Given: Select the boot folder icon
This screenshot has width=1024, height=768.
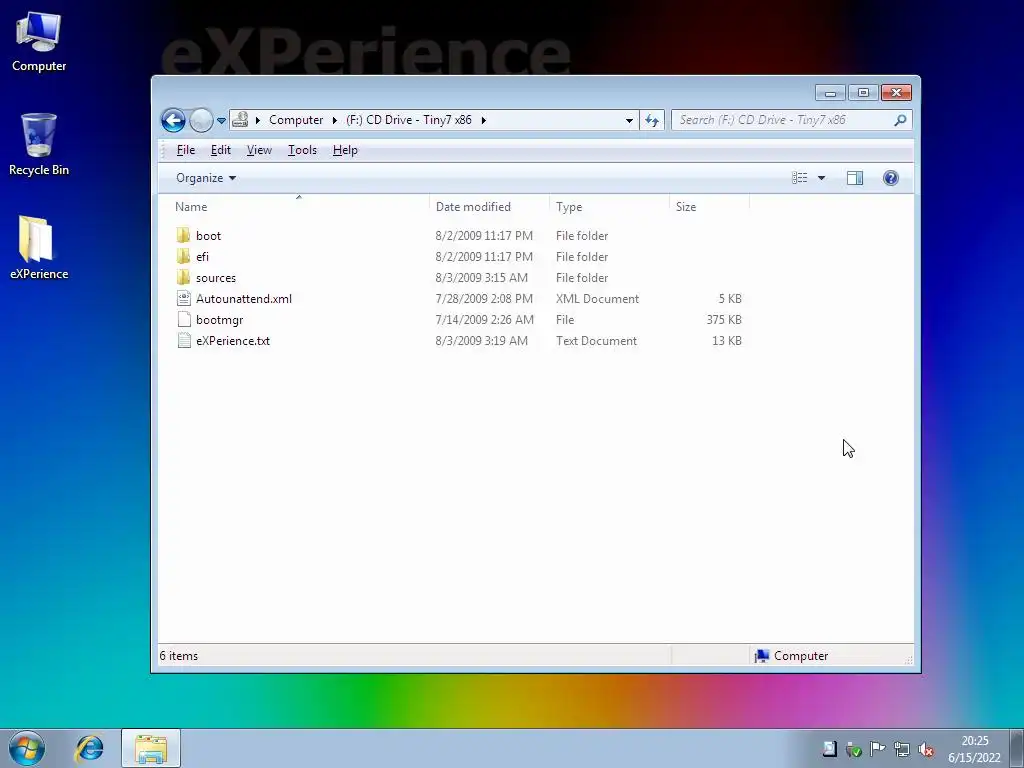Looking at the screenshot, I should (x=184, y=235).
